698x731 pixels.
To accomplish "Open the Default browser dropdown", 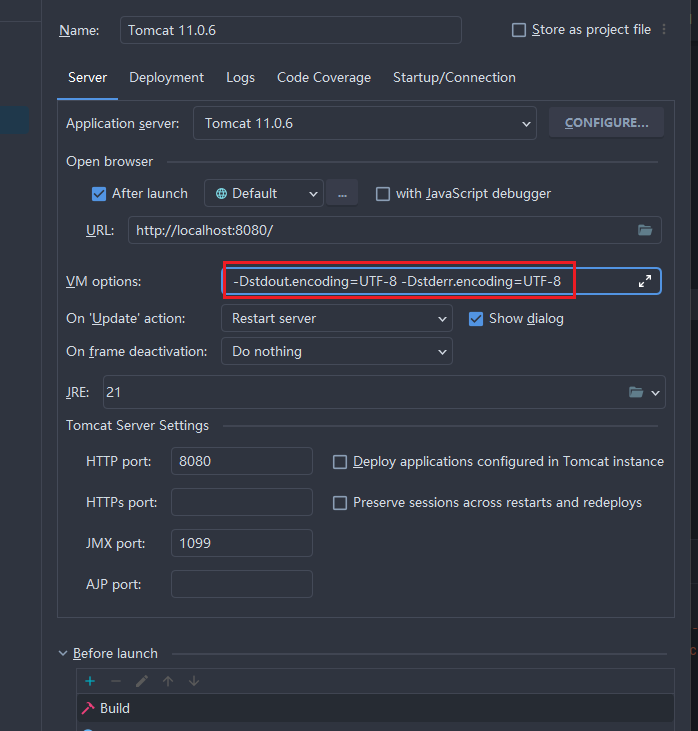I will (264, 193).
